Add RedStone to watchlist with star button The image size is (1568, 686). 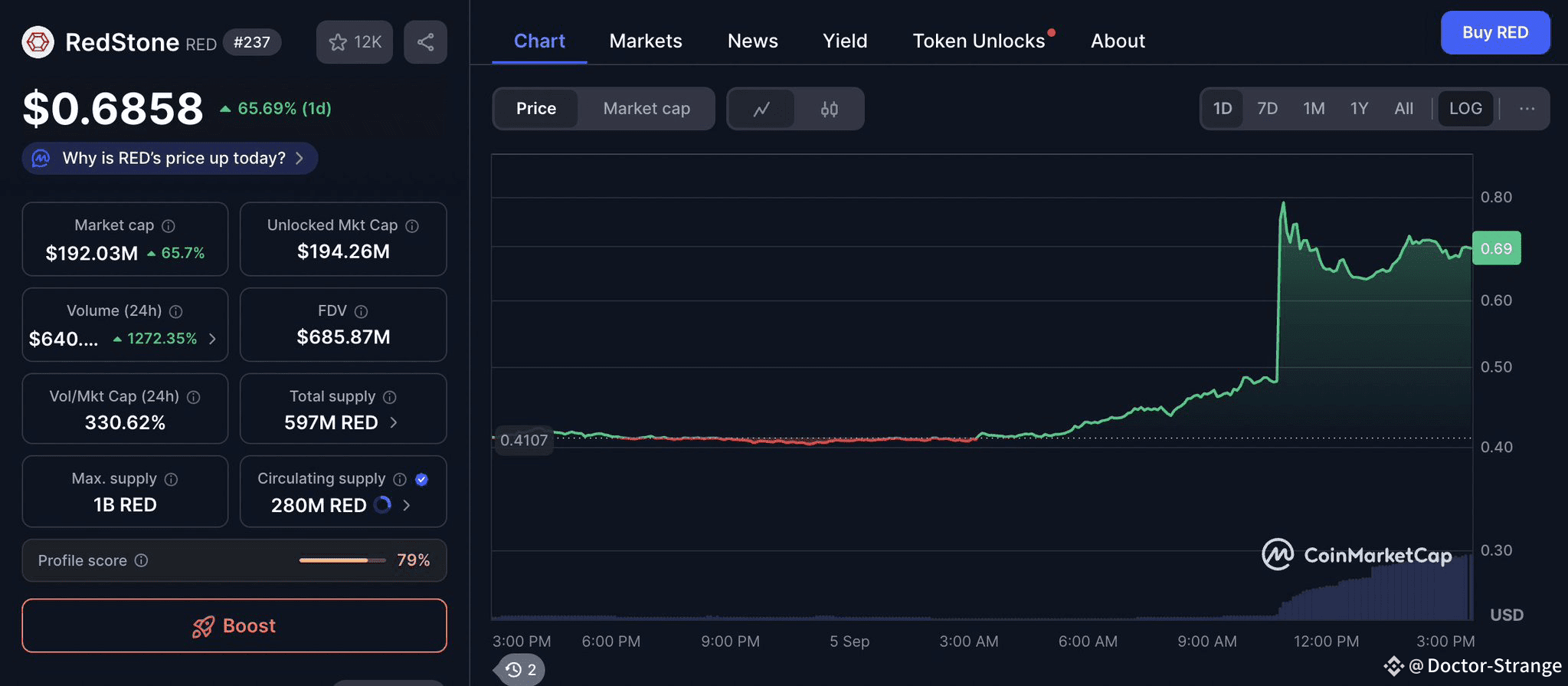point(355,42)
